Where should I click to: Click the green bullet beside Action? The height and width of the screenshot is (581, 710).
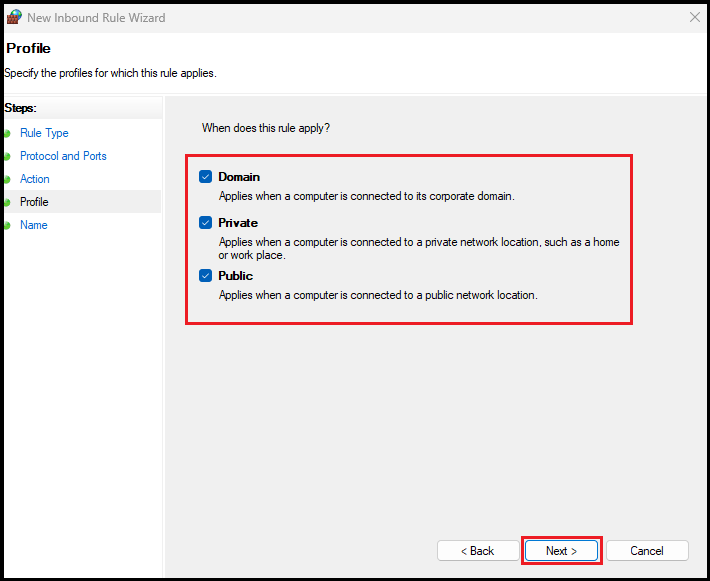coord(7,179)
